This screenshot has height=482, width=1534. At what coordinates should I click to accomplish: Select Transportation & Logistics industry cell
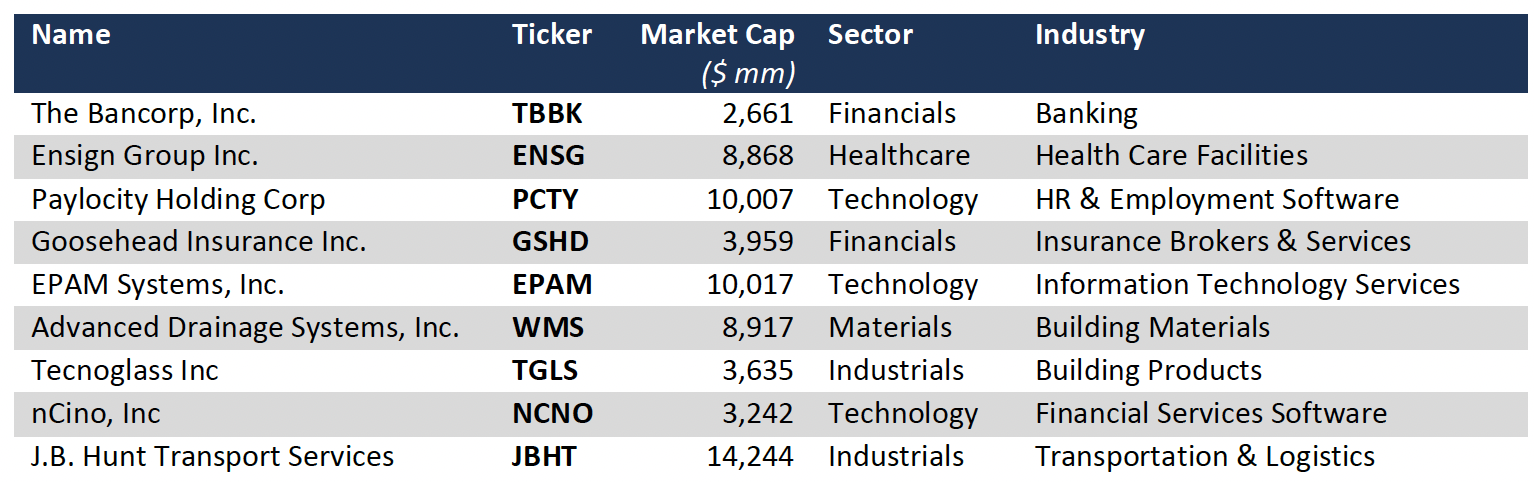pos(1204,457)
